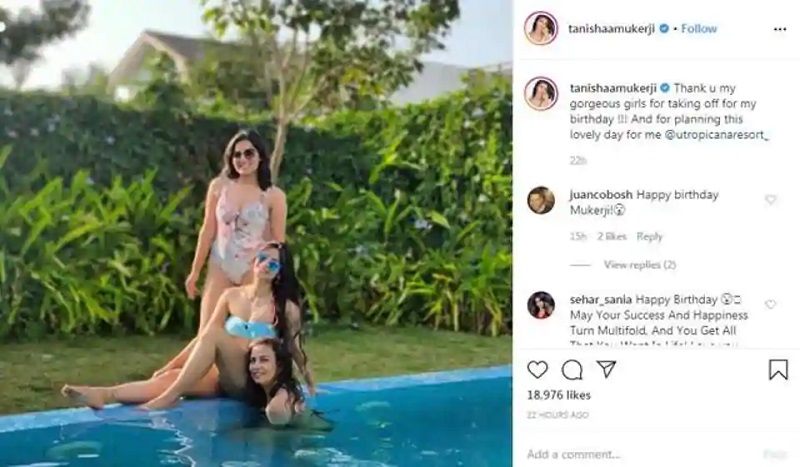Like sehar_sania's comment heart
Viewport: 800px width, 467px height.
[770, 305]
